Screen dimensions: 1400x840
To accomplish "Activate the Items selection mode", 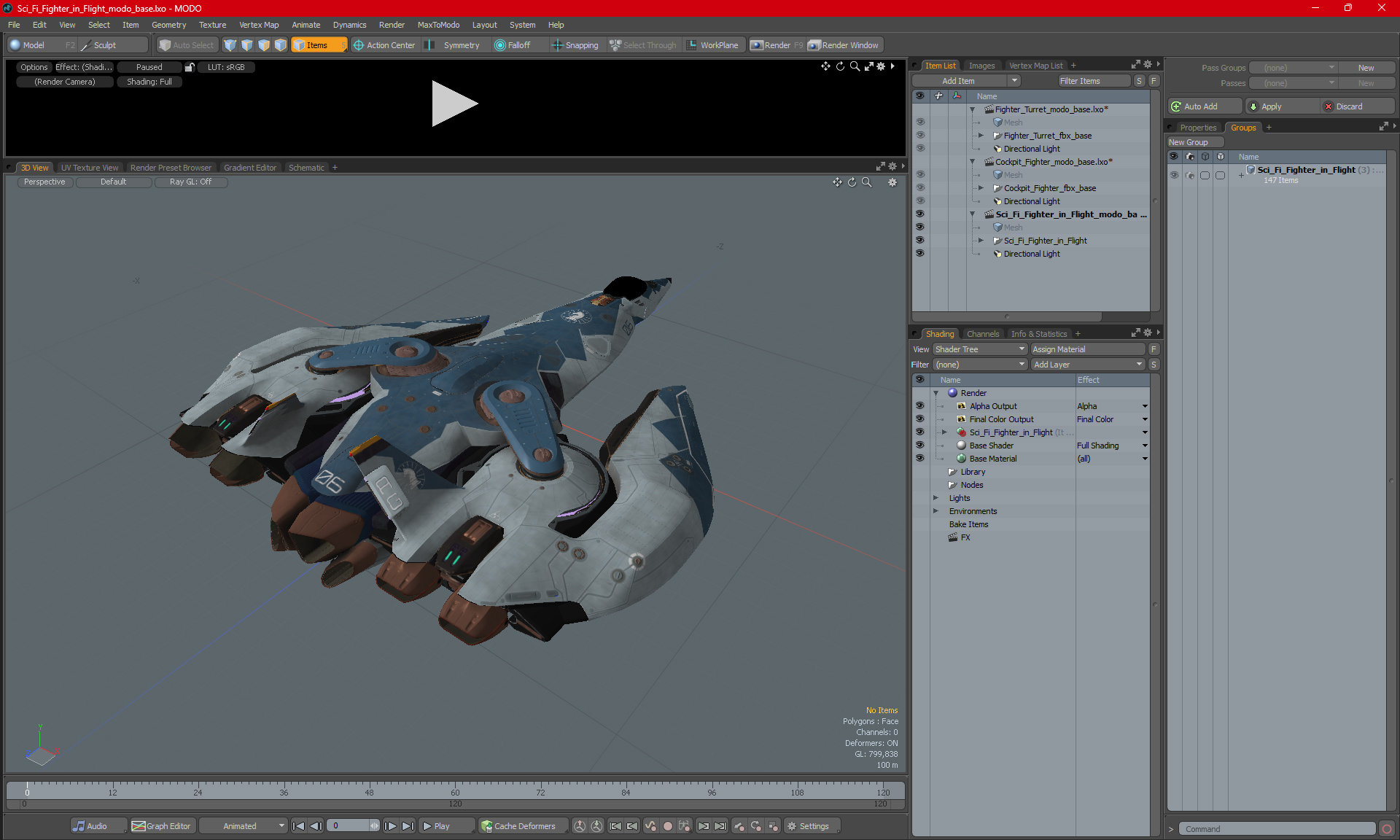I will 319,45.
